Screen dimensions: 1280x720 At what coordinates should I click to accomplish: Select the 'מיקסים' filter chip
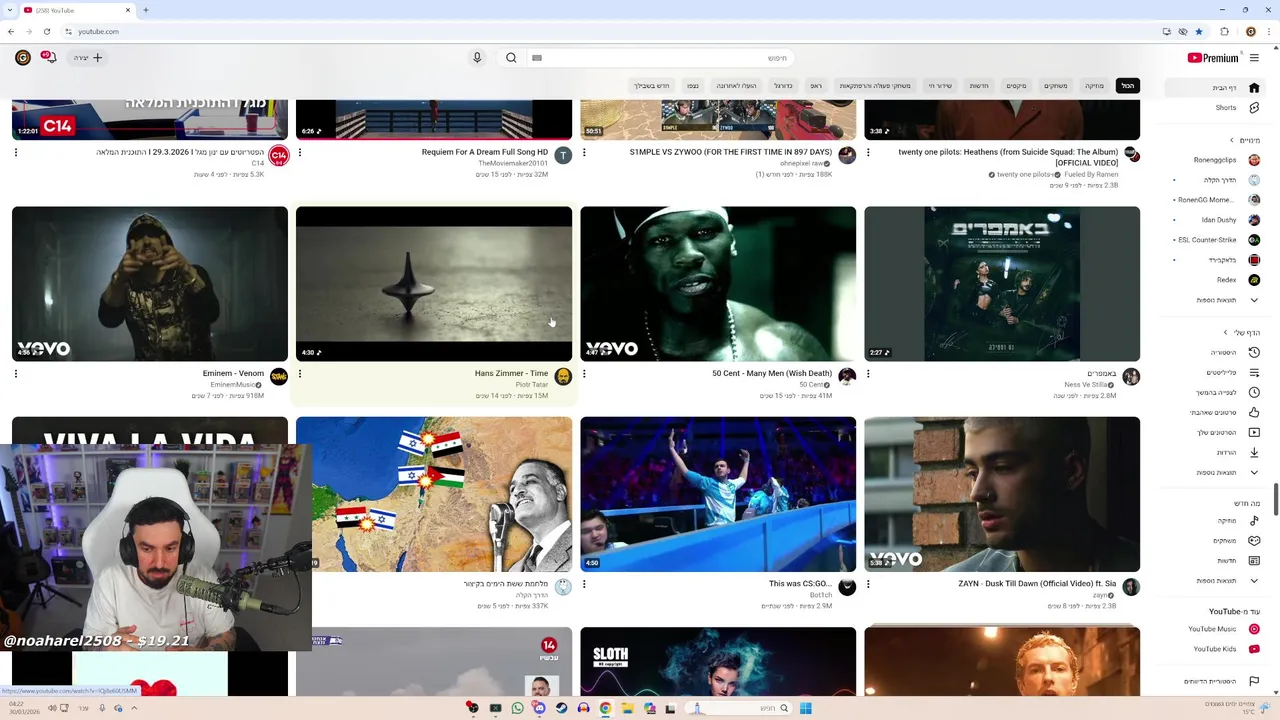(x=1016, y=86)
